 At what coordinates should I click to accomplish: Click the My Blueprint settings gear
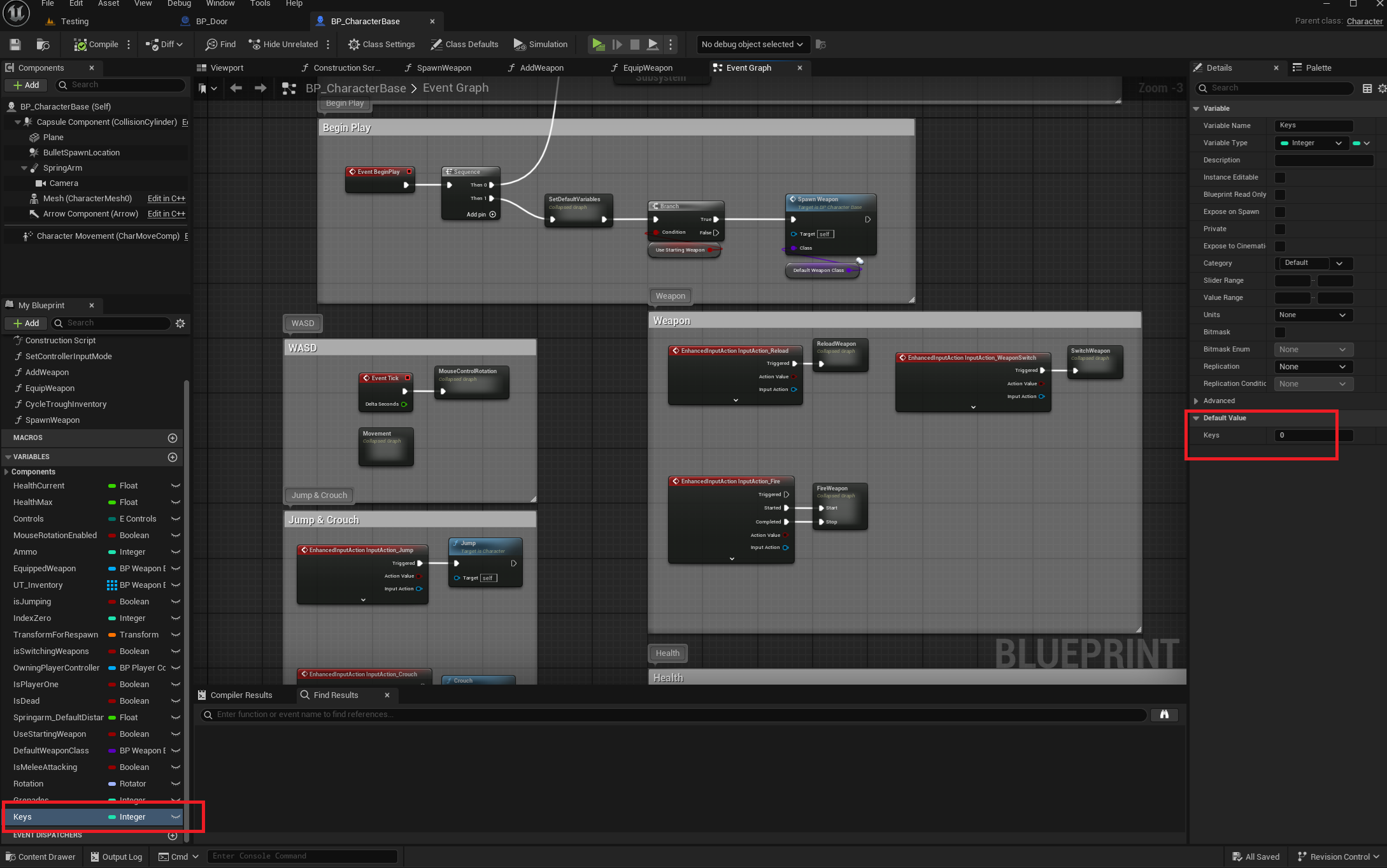pos(180,324)
